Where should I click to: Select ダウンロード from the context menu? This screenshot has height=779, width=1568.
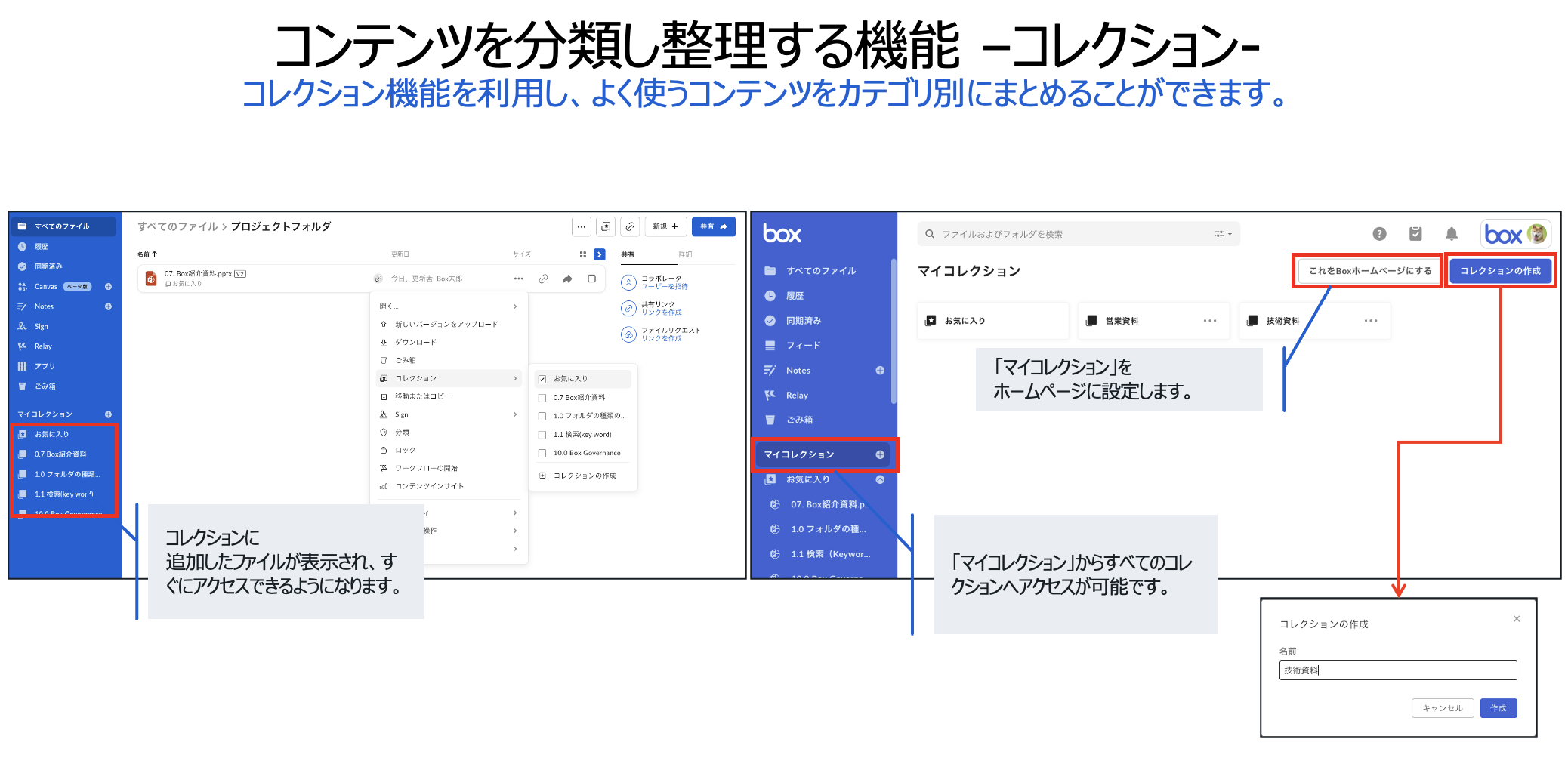(415, 342)
